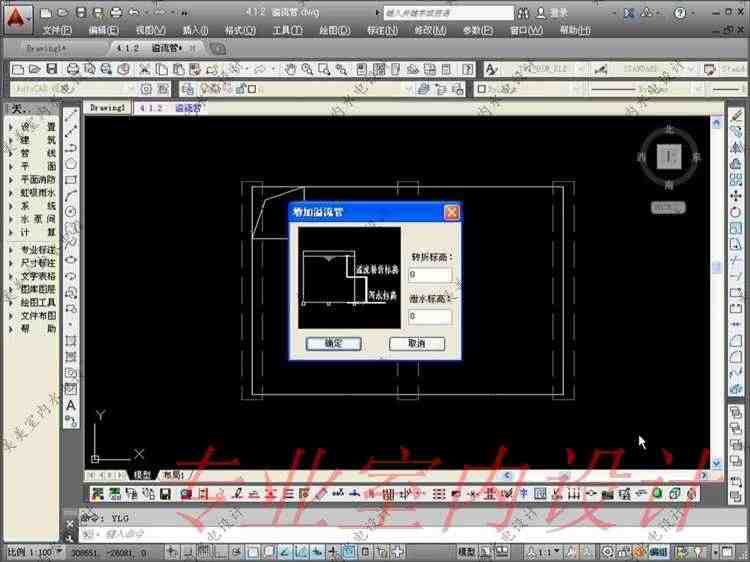The image size is (750, 562).
Task: Click the Cut scissors icon
Action: (144, 69)
